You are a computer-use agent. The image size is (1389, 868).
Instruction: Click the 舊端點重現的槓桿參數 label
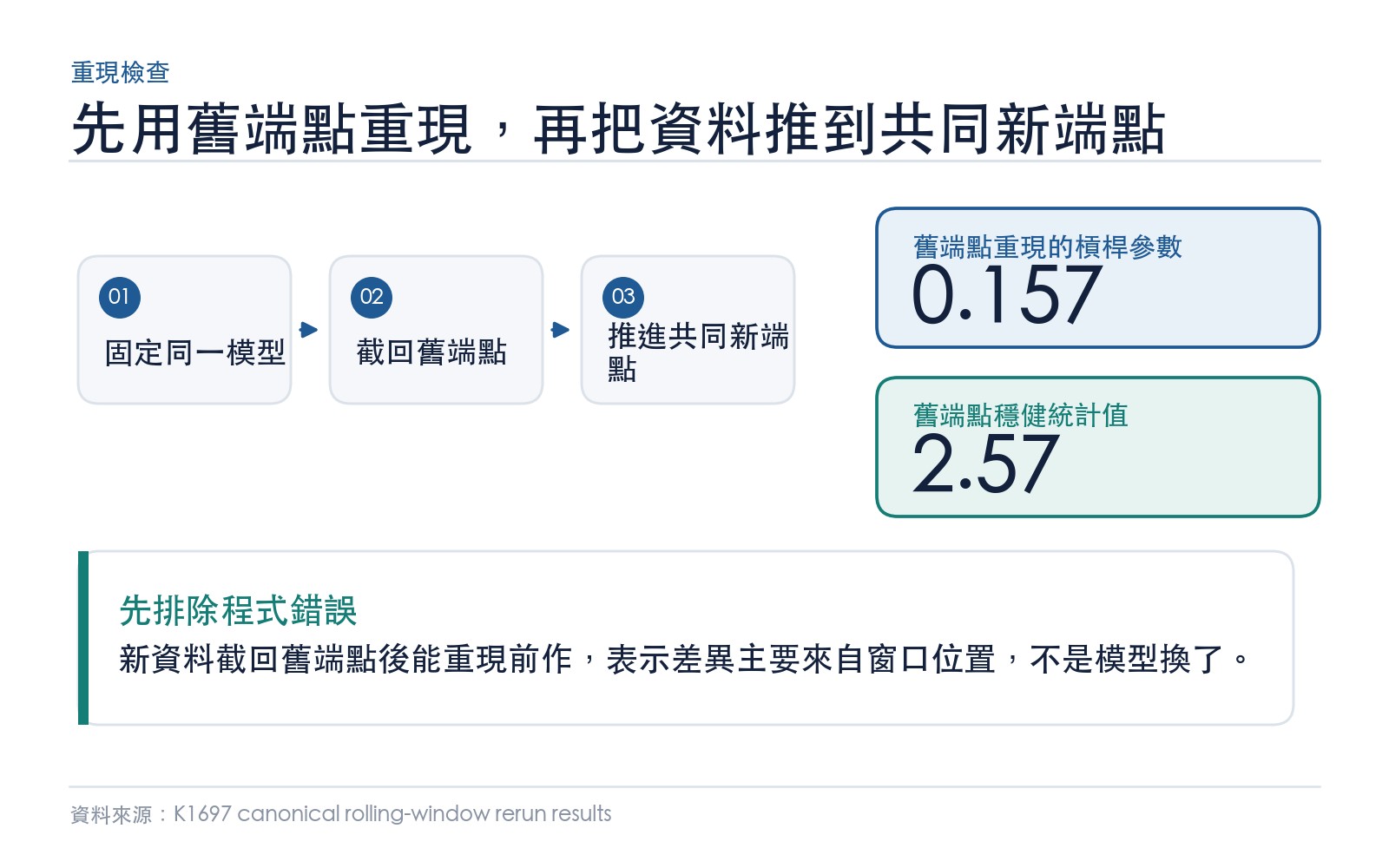point(1048,247)
